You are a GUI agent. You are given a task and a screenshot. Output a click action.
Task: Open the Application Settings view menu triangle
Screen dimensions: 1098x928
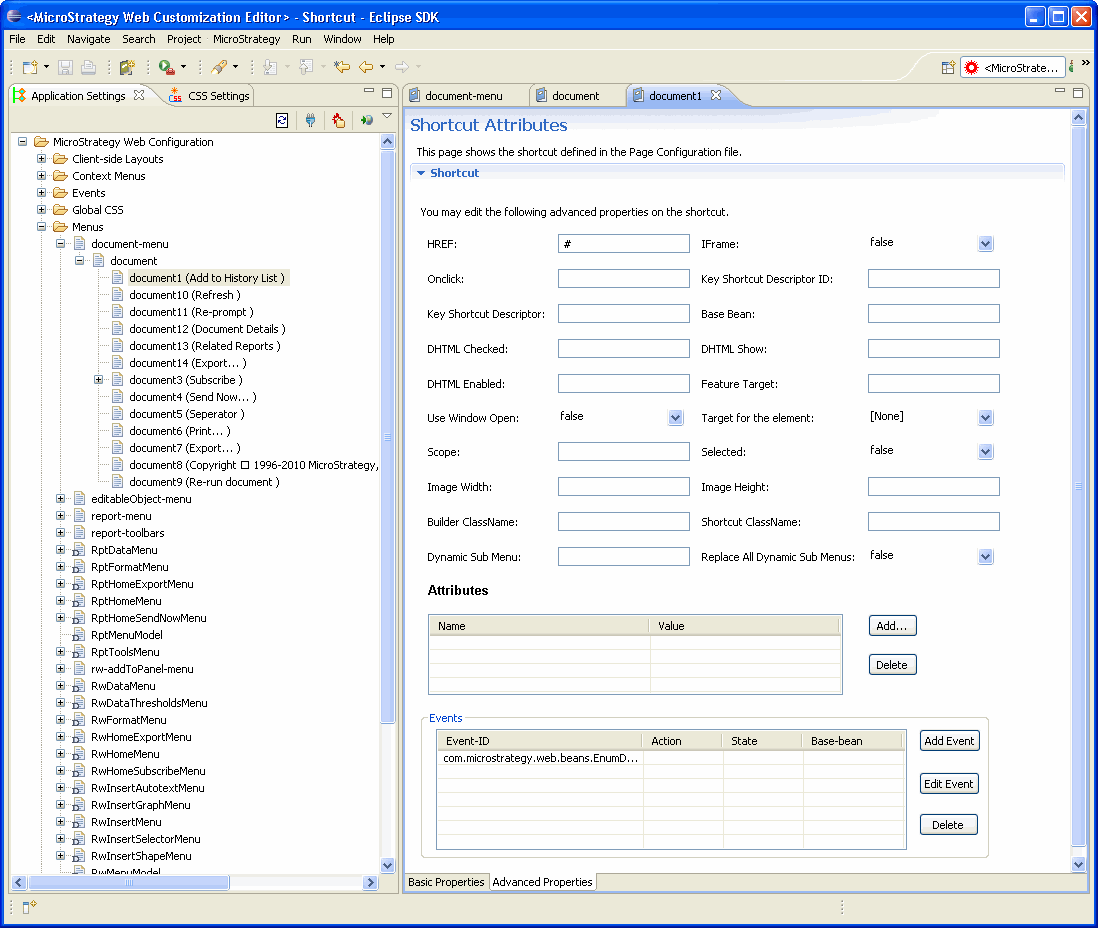(387, 116)
